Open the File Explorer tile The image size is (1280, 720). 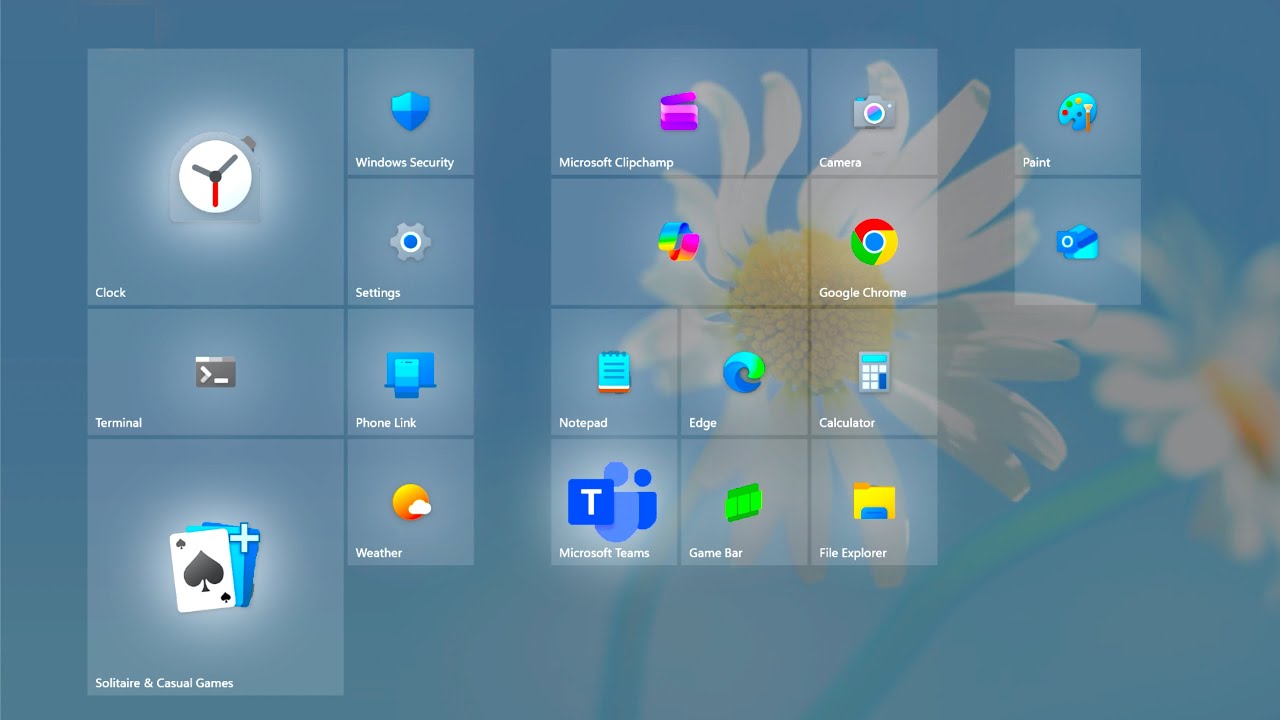point(874,502)
